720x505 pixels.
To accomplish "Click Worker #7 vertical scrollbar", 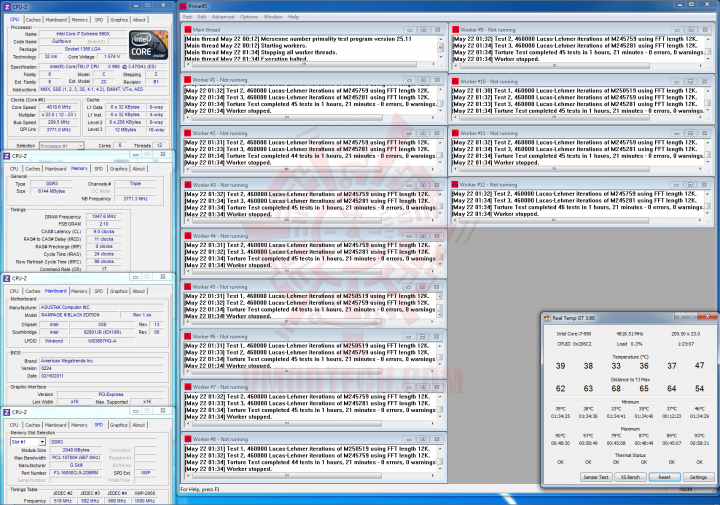I will (x=439, y=407).
